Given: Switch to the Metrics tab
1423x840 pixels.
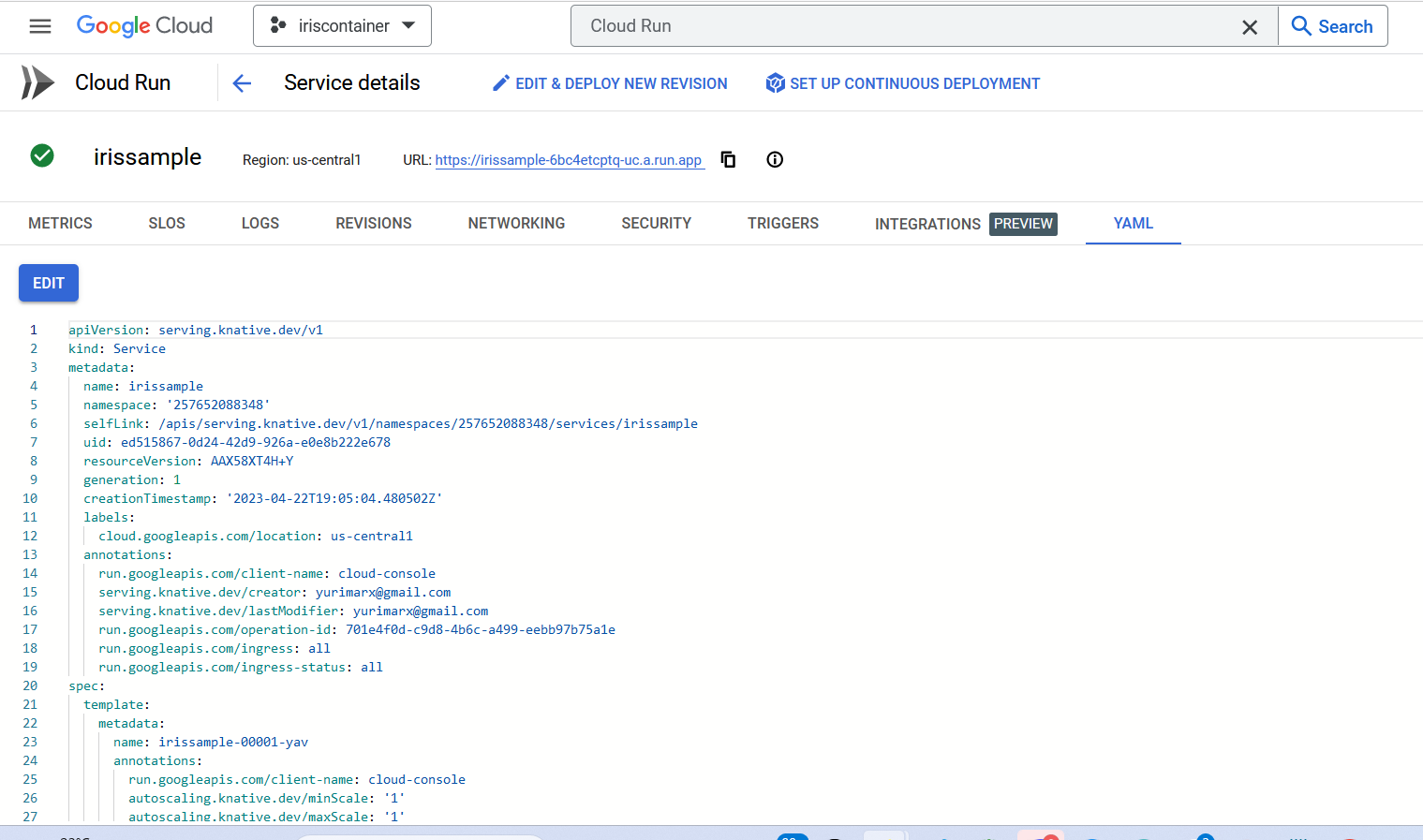Looking at the screenshot, I should click(60, 223).
